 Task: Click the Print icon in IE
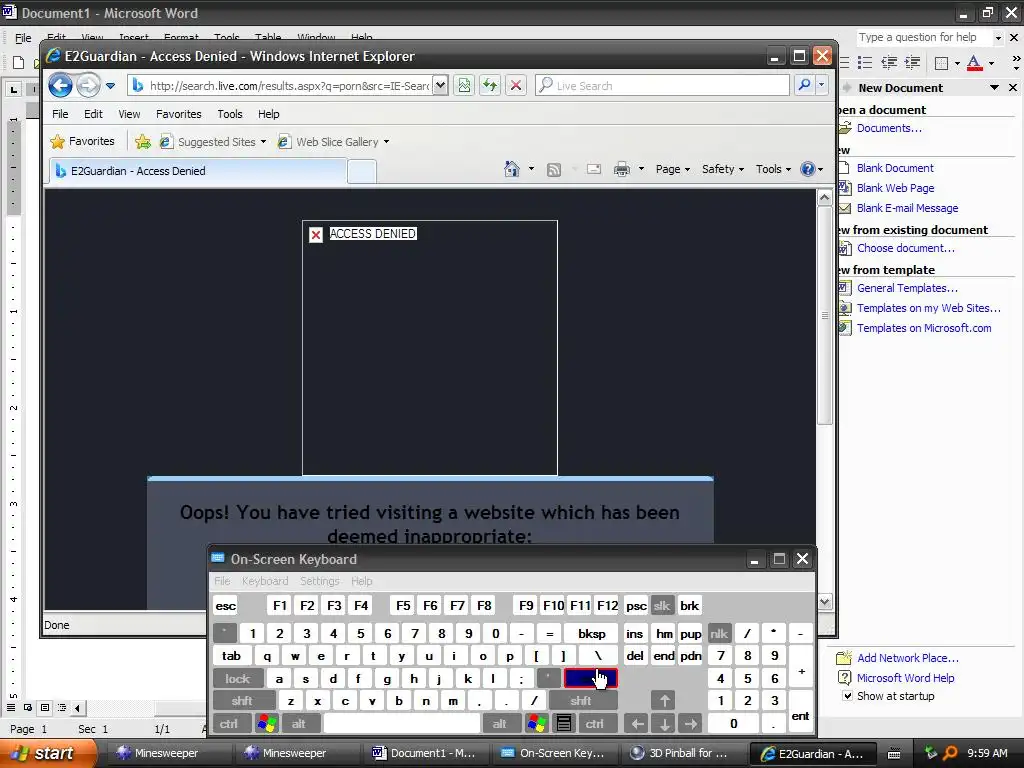tap(622, 169)
